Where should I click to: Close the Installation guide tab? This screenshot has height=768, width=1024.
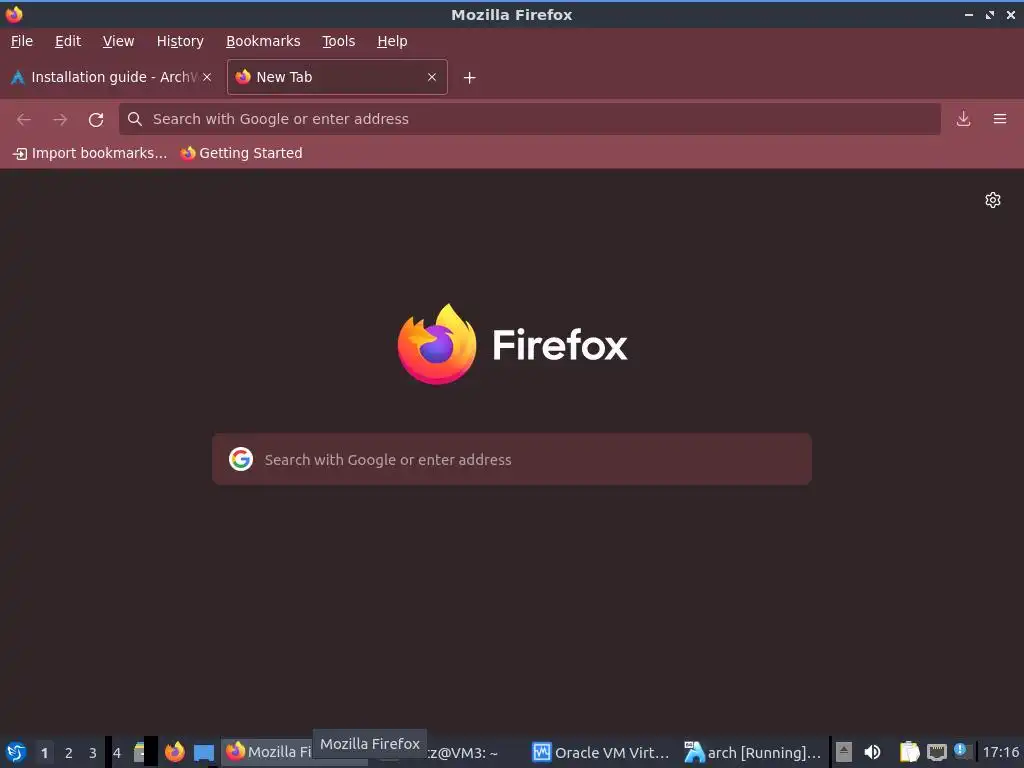coord(207,77)
